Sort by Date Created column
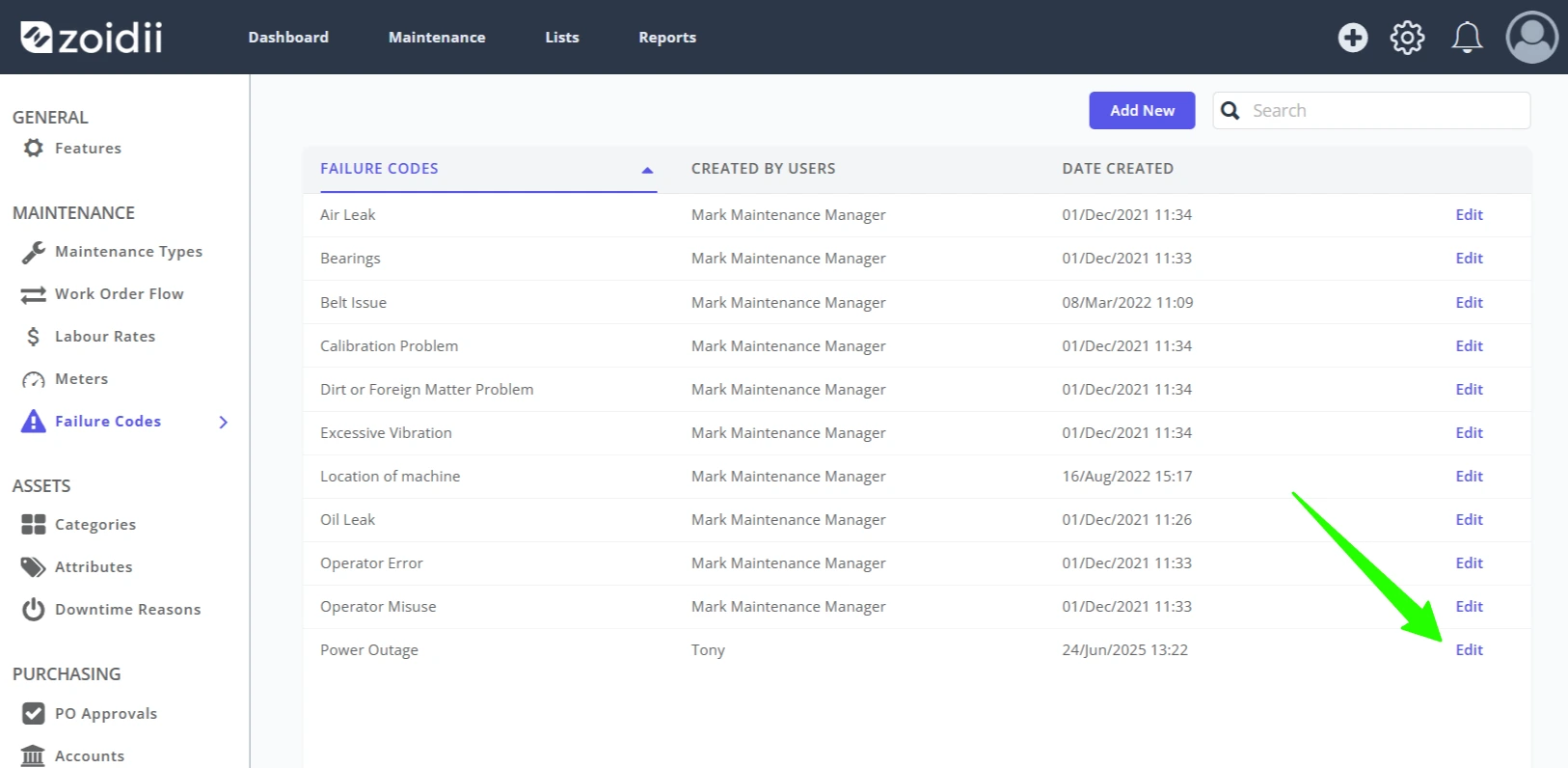Image resolution: width=1568 pixels, height=768 pixels. (x=1118, y=168)
